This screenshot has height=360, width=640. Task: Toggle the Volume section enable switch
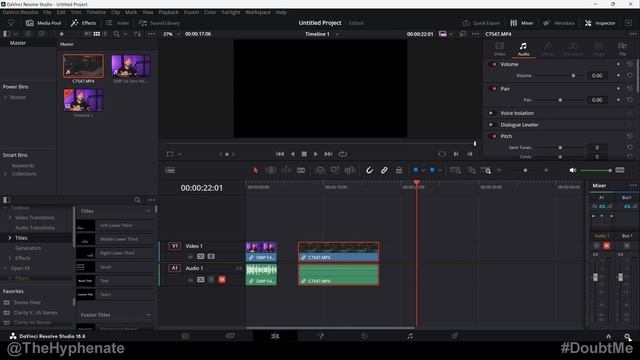(x=493, y=64)
